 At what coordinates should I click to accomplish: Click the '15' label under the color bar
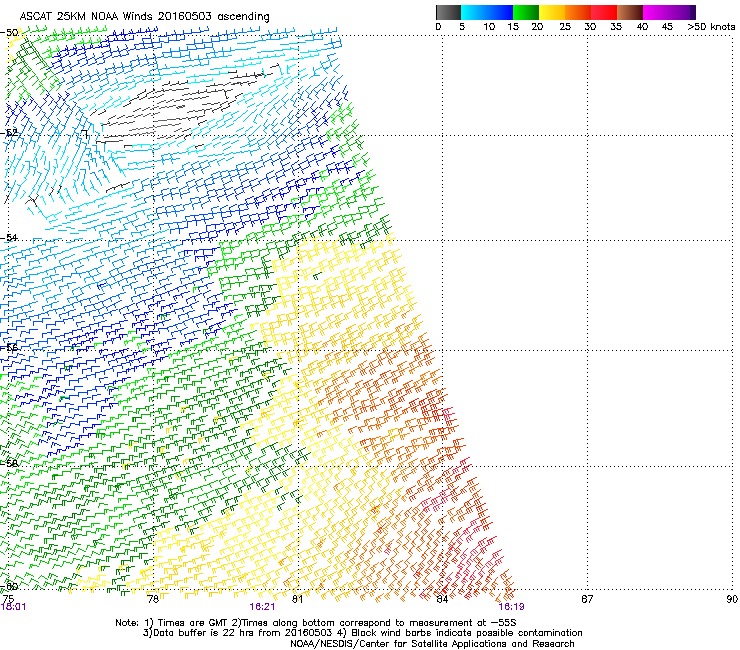click(513, 27)
